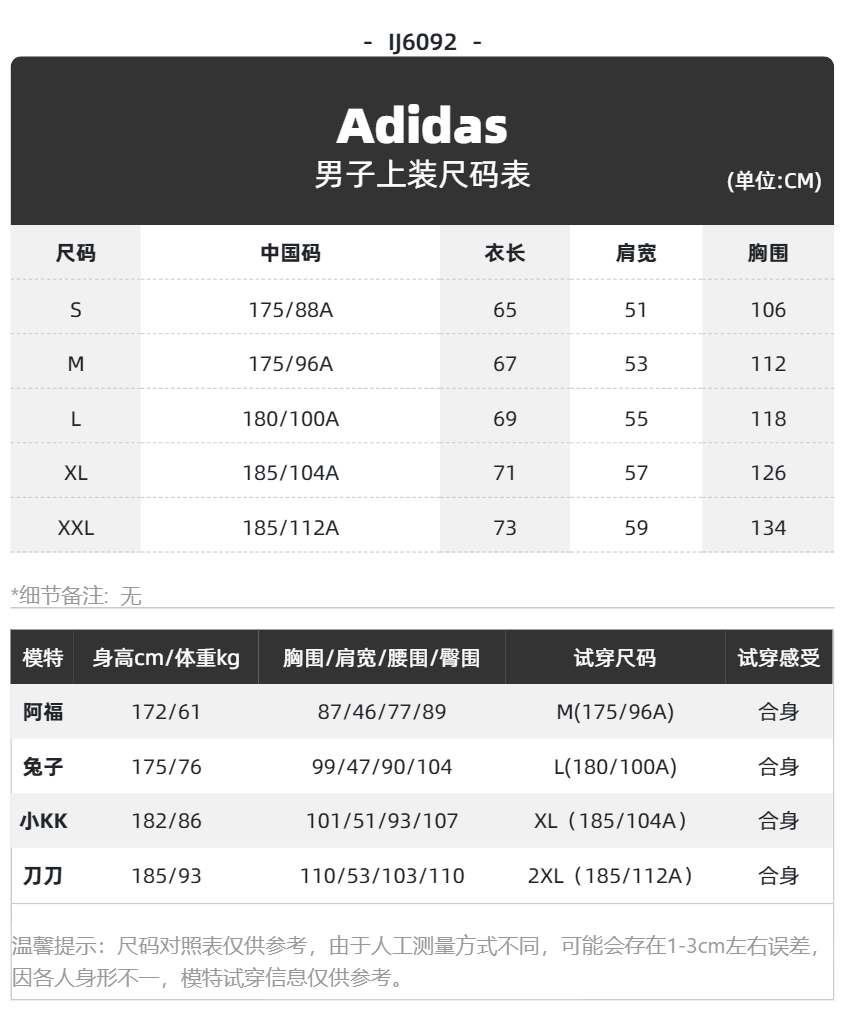Select the XXL size row label
Screen dimensions: 846x1022
click(x=76, y=527)
